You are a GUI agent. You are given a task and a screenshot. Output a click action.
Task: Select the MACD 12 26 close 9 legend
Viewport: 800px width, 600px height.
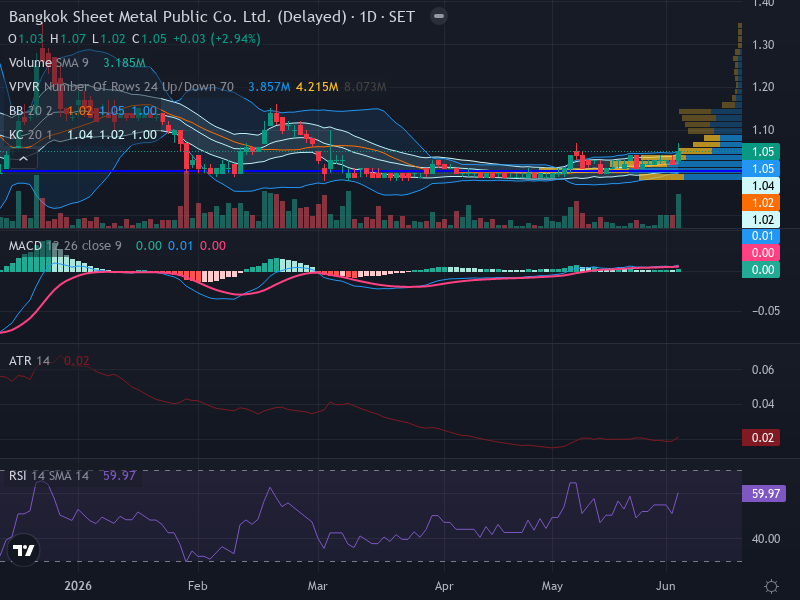(65, 246)
